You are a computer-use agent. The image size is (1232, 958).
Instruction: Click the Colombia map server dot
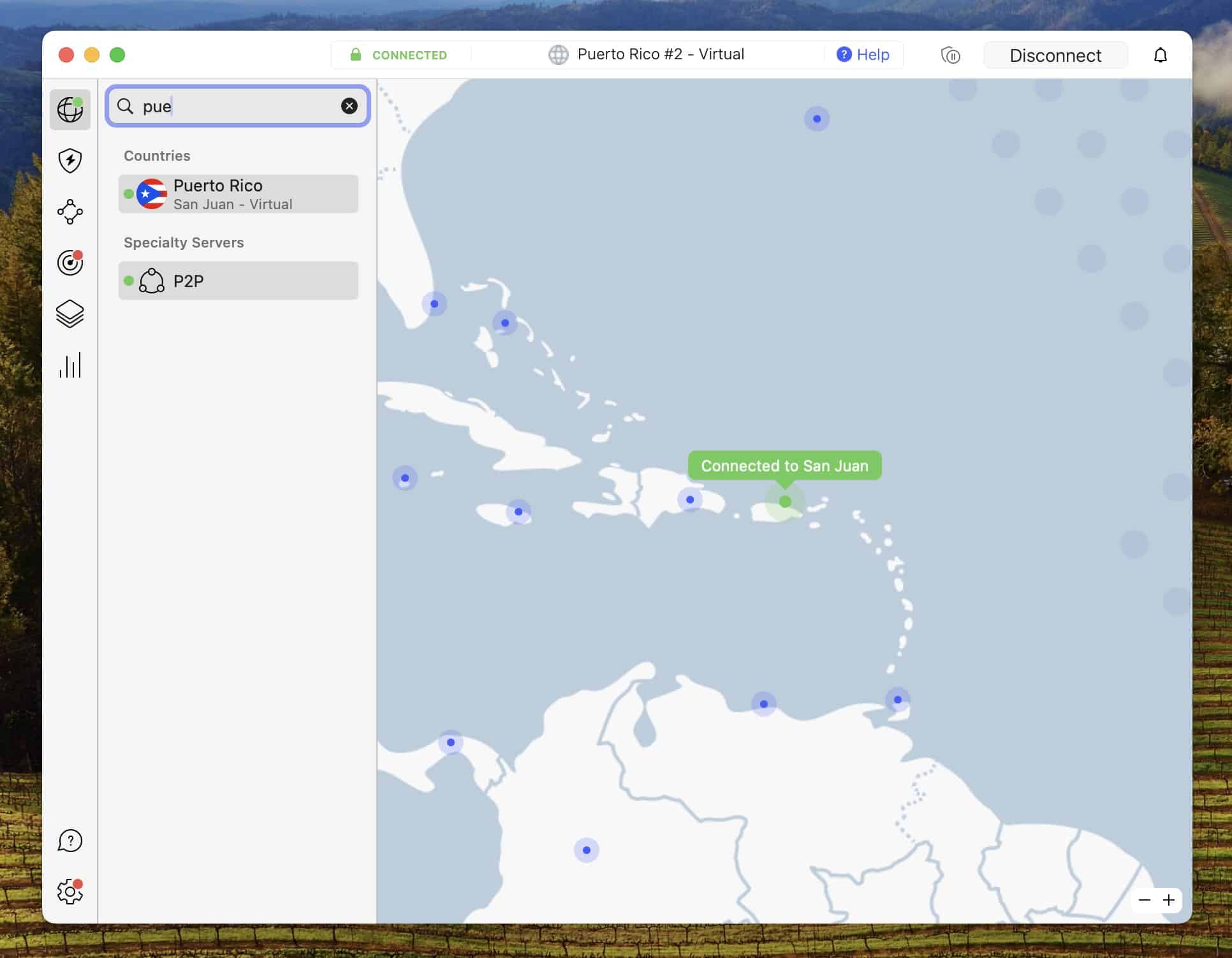click(x=587, y=850)
